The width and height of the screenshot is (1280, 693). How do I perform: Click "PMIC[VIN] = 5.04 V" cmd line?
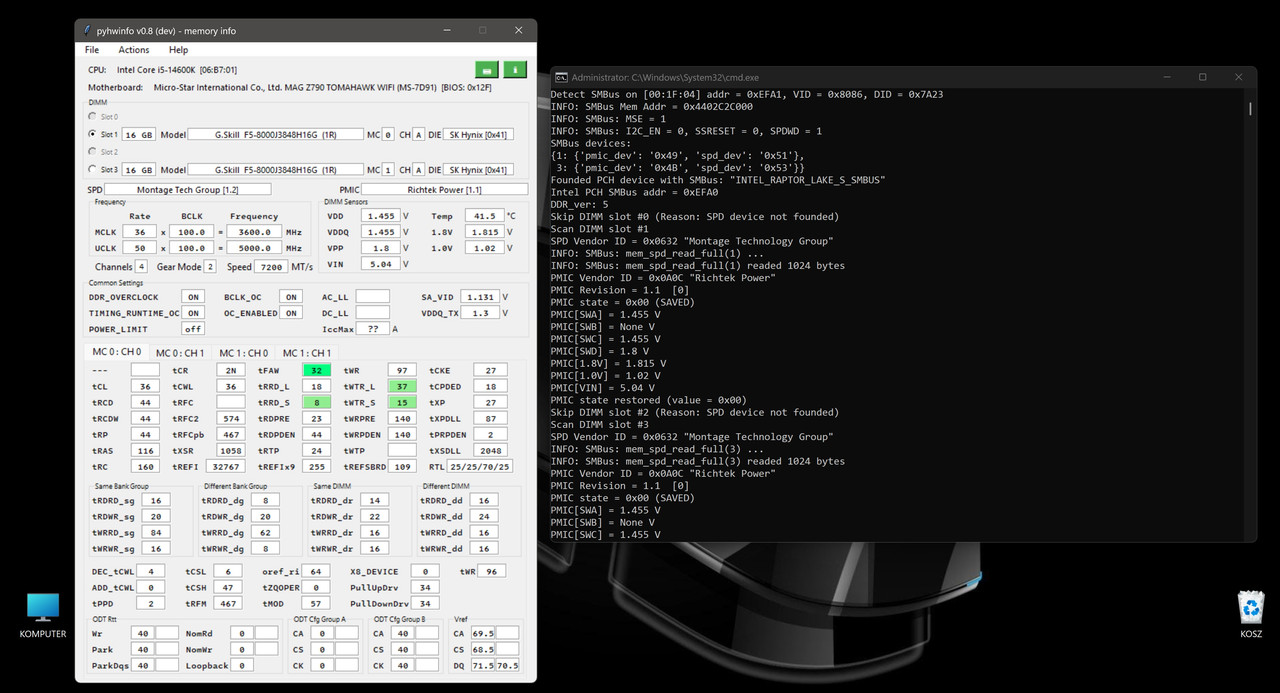[x=603, y=388]
